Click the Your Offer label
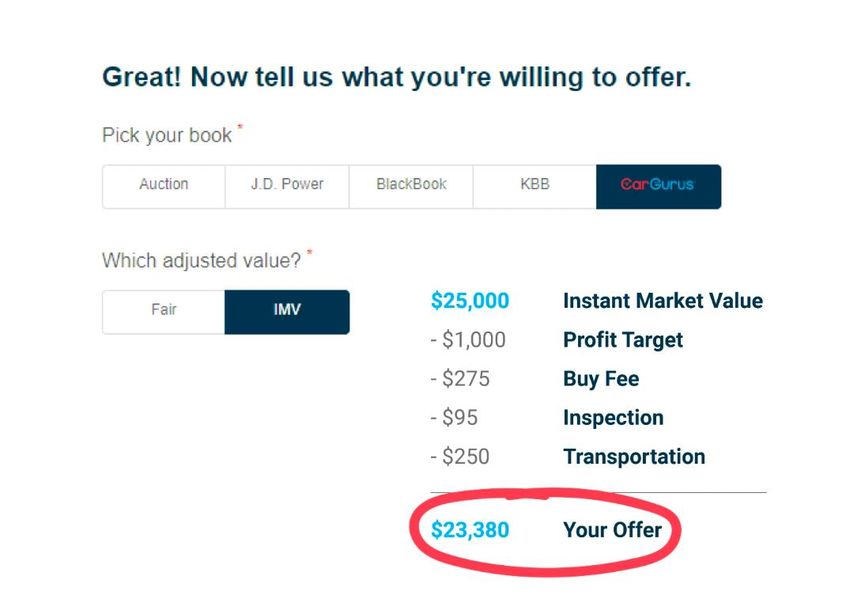The image size is (850, 599). 612,530
